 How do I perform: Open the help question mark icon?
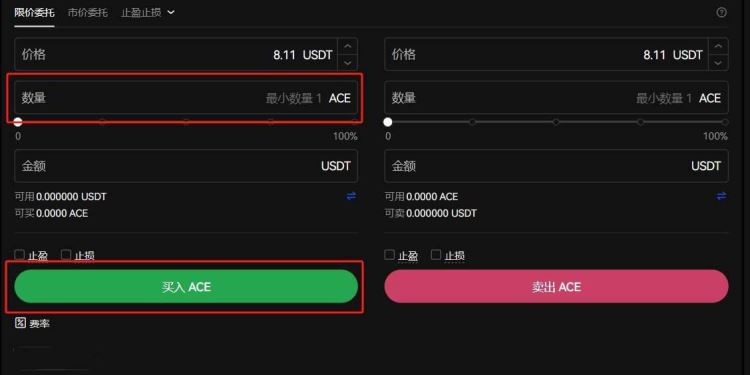[721, 13]
